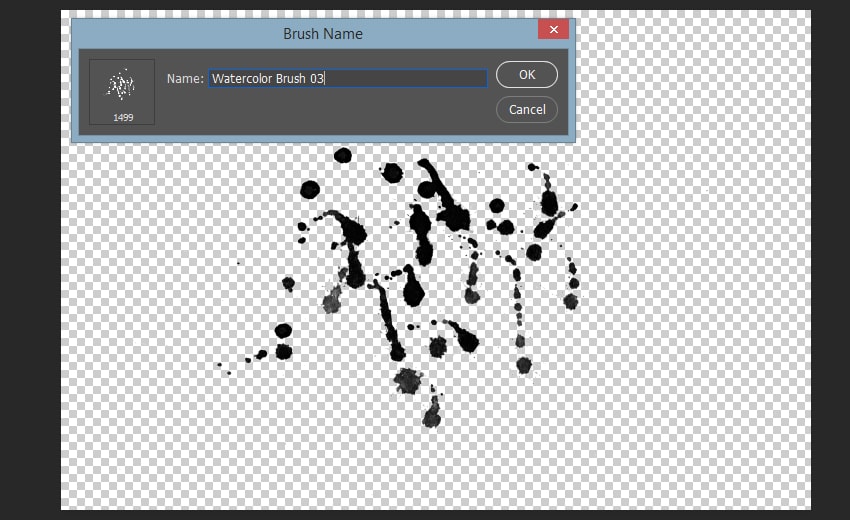The height and width of the screenshot is (520, 850).
Task: Click transparent canvas in bottom-left corner
Action: (x=100, y=480)
